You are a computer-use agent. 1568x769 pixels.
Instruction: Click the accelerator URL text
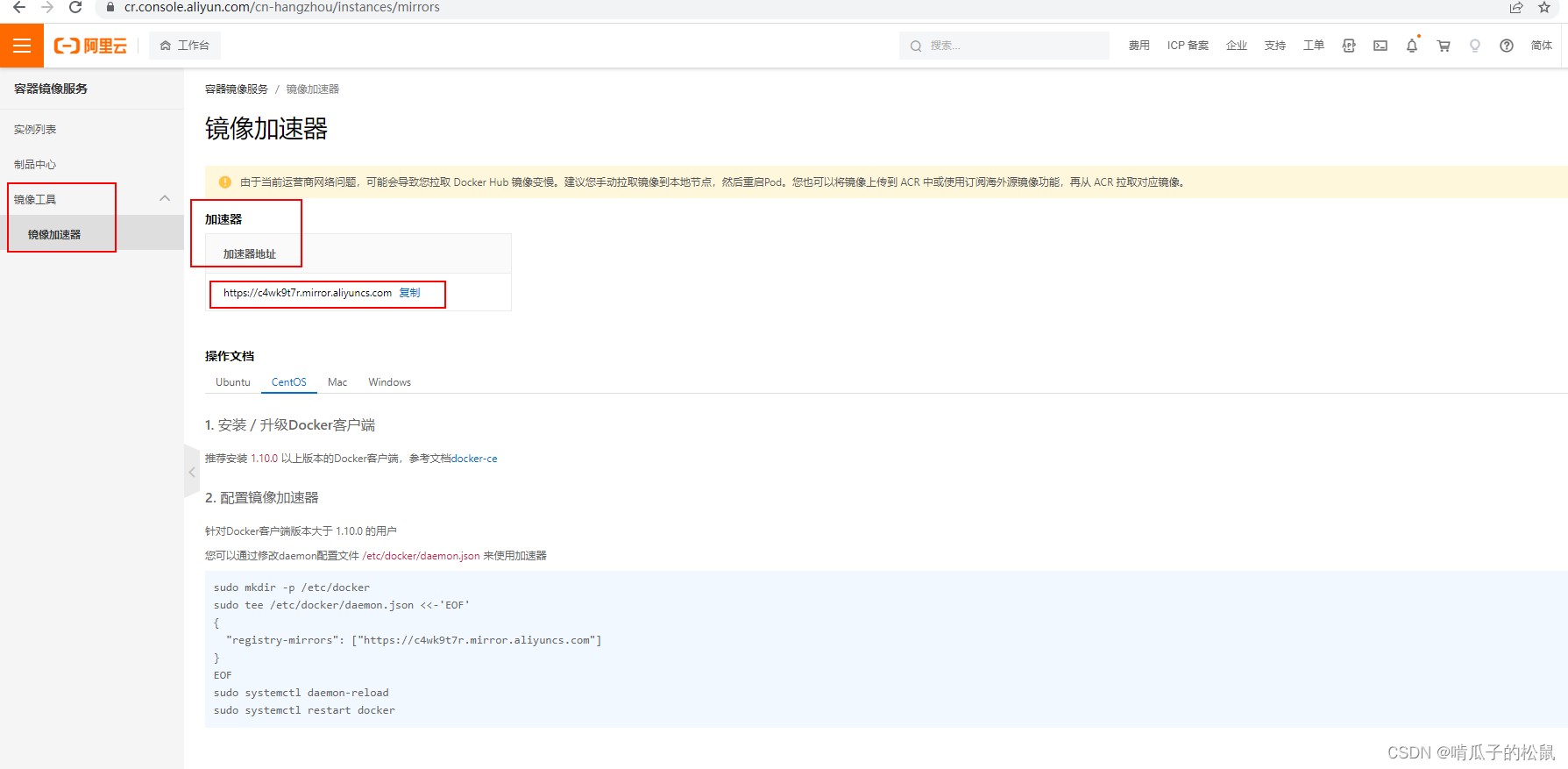(308, 293)
